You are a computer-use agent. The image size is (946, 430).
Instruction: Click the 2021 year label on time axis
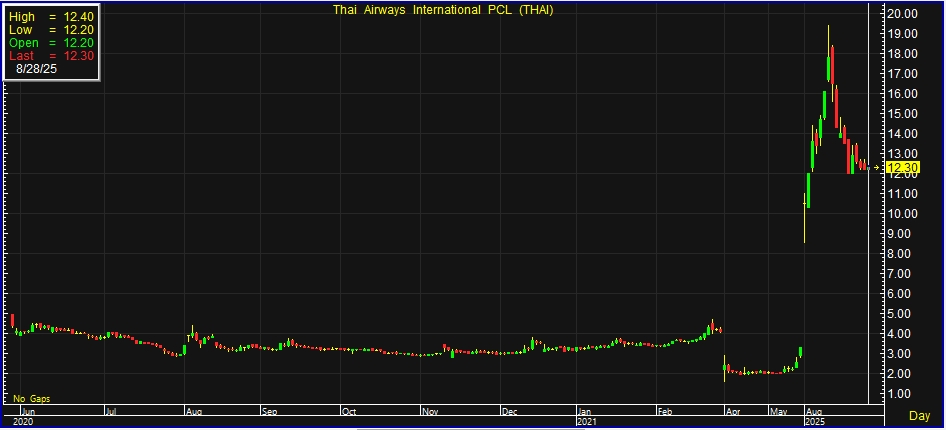[587, 421]
